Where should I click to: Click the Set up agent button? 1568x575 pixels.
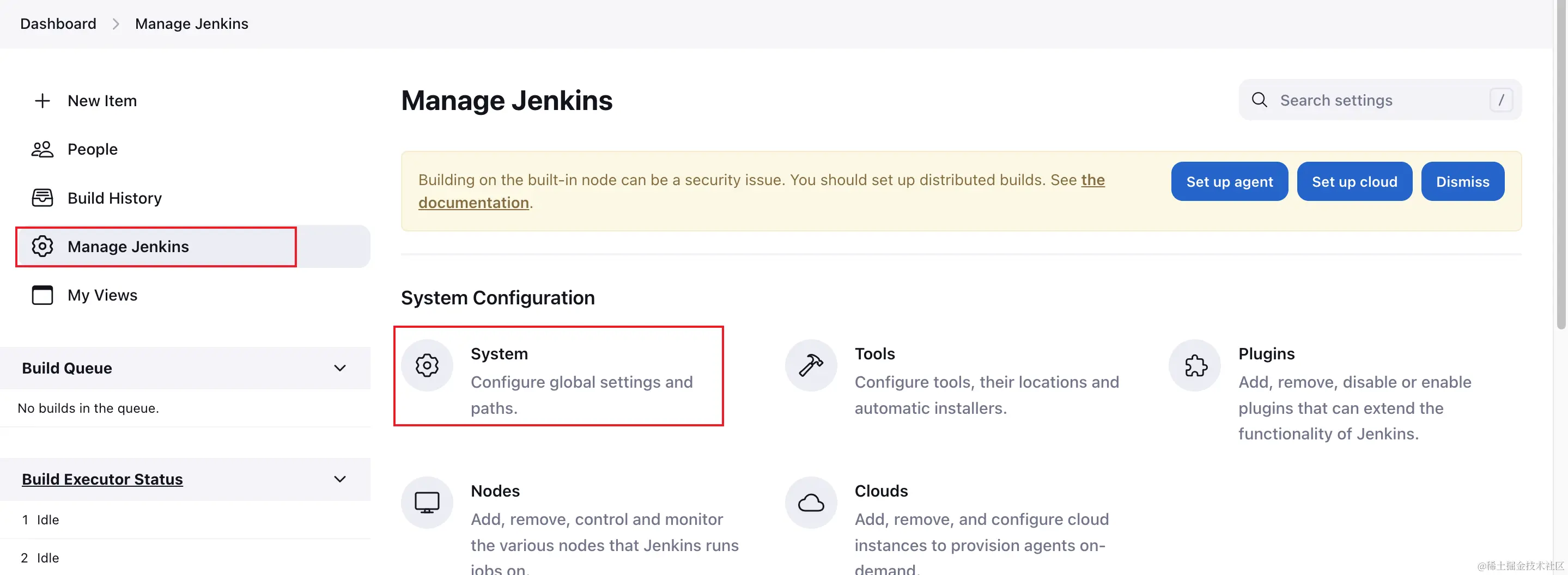point(1229,181)
